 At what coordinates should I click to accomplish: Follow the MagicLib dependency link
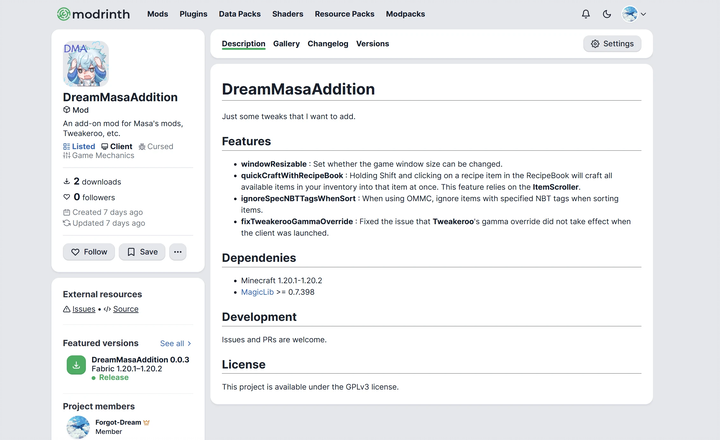pyautogui.click(x=257, y=291)
